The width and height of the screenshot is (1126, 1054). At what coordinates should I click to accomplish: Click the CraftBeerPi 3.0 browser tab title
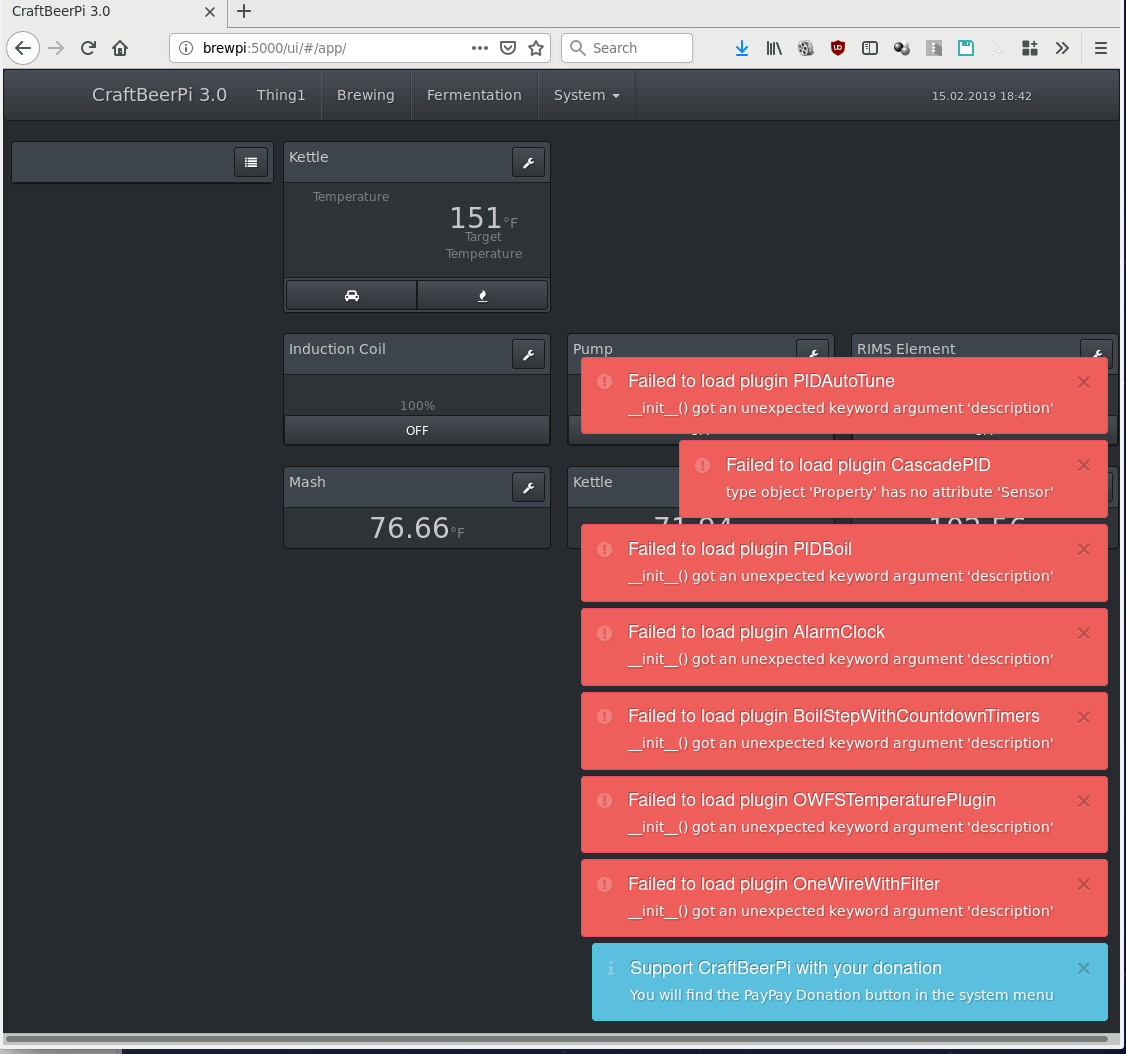click(x=61, y=11)
